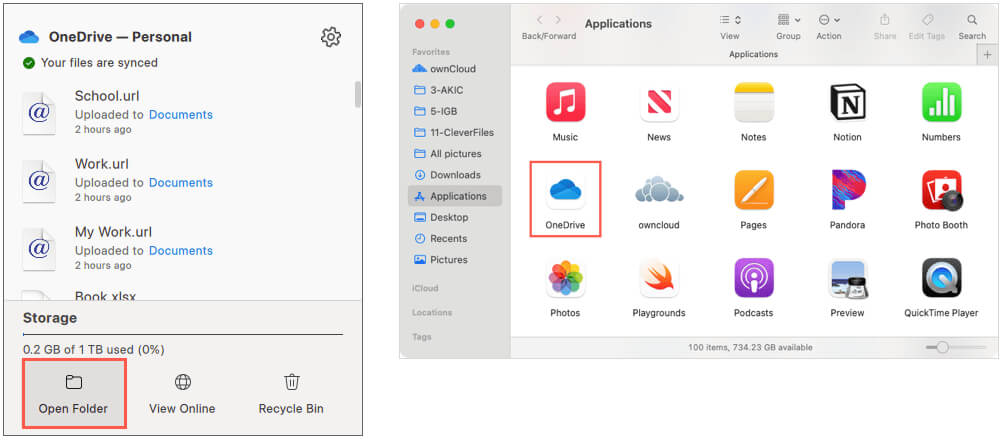Open the Photo Booth app icon
1005x440 pixels.
pyautogui.click(x=941, y=190)
